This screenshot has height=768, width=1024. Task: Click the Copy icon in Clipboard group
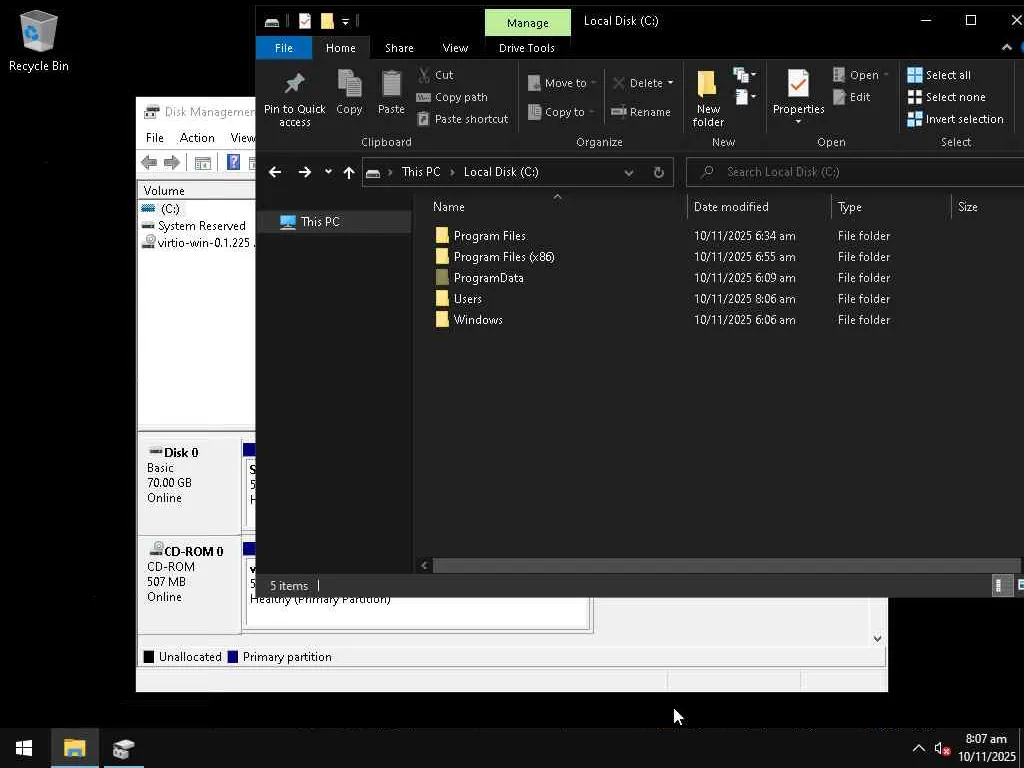coord(349,92)
